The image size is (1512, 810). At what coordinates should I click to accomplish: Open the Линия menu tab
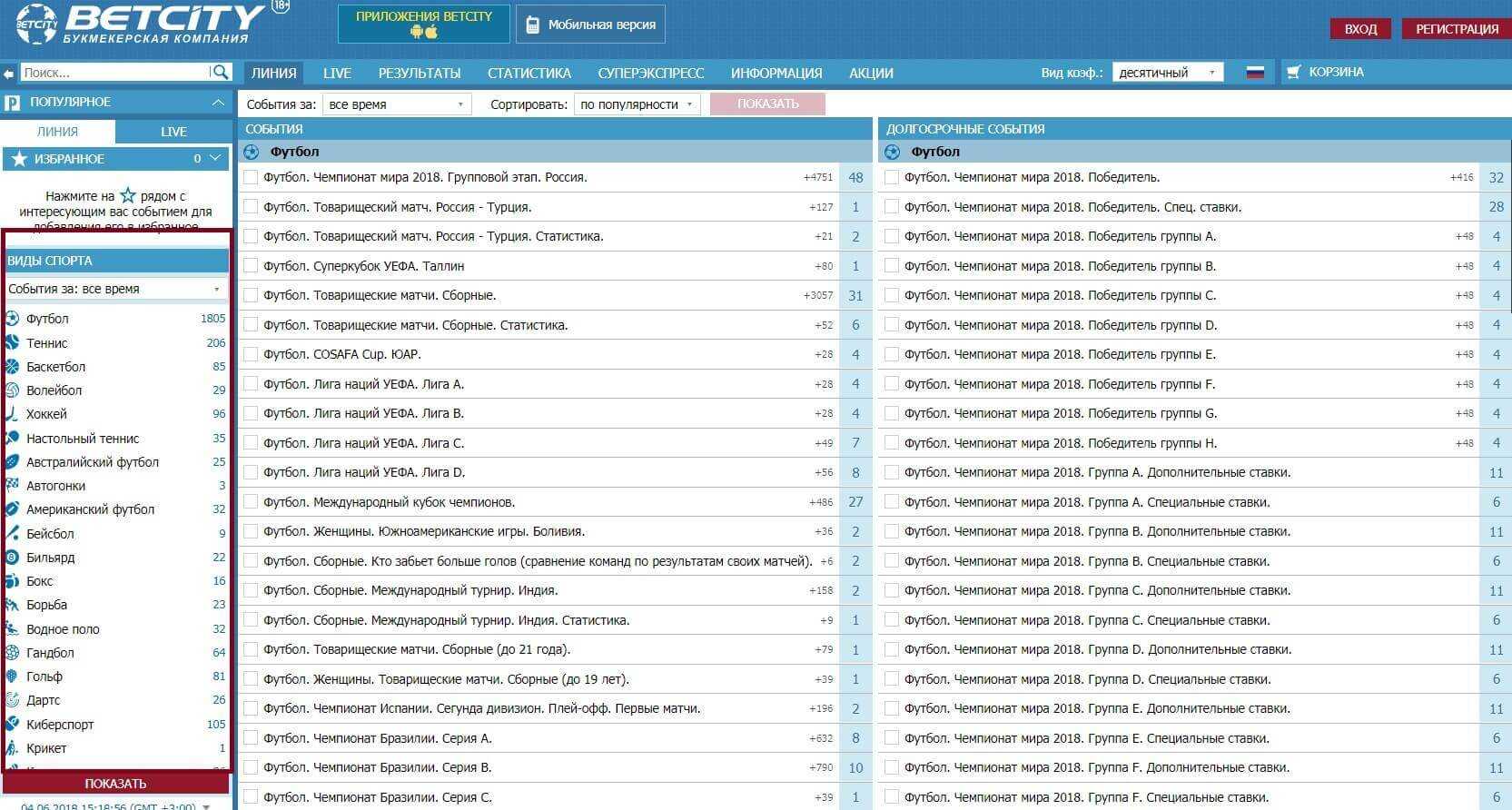coord(273,73)
